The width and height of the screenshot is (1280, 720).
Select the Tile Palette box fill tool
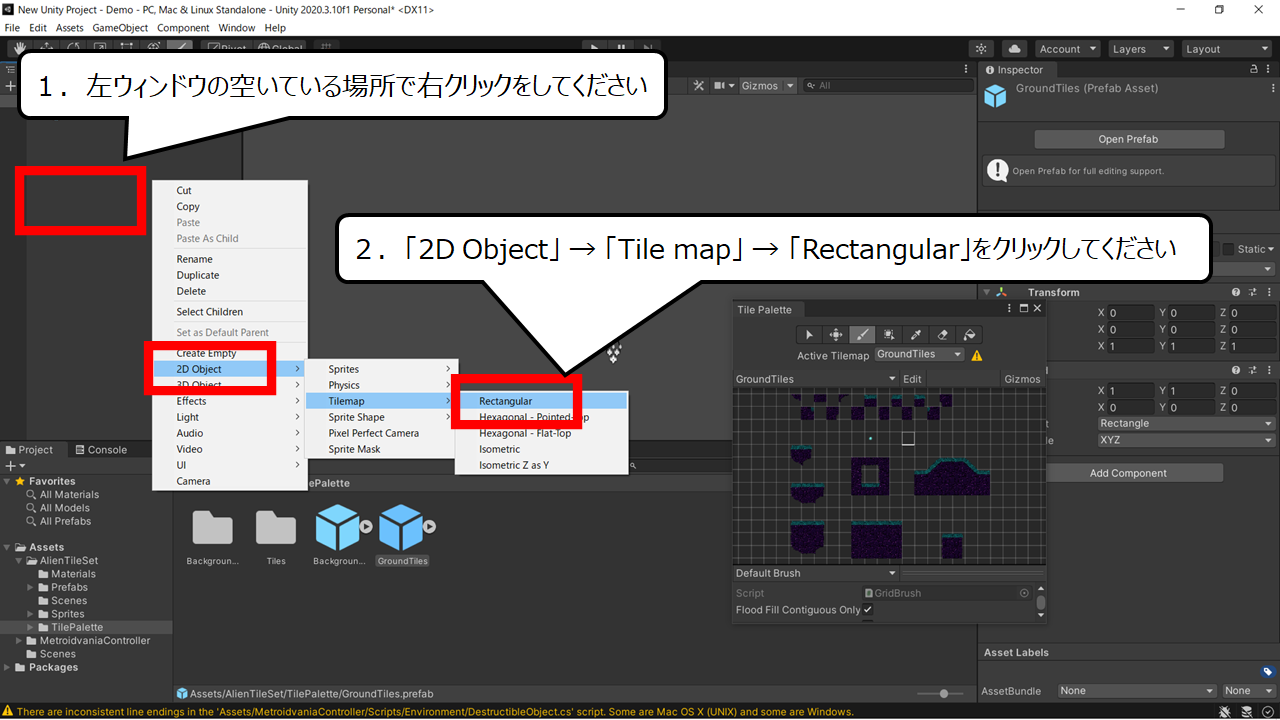pos(889,335)
